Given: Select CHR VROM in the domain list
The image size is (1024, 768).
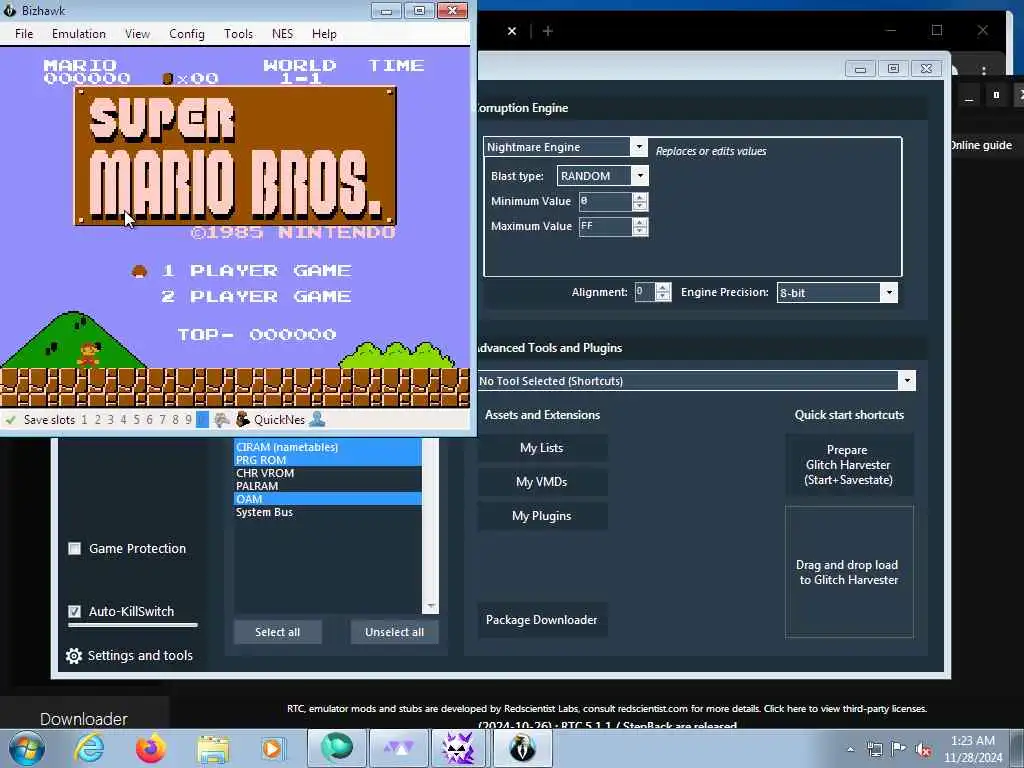Looking at the screenshot, I should (328, 473).
